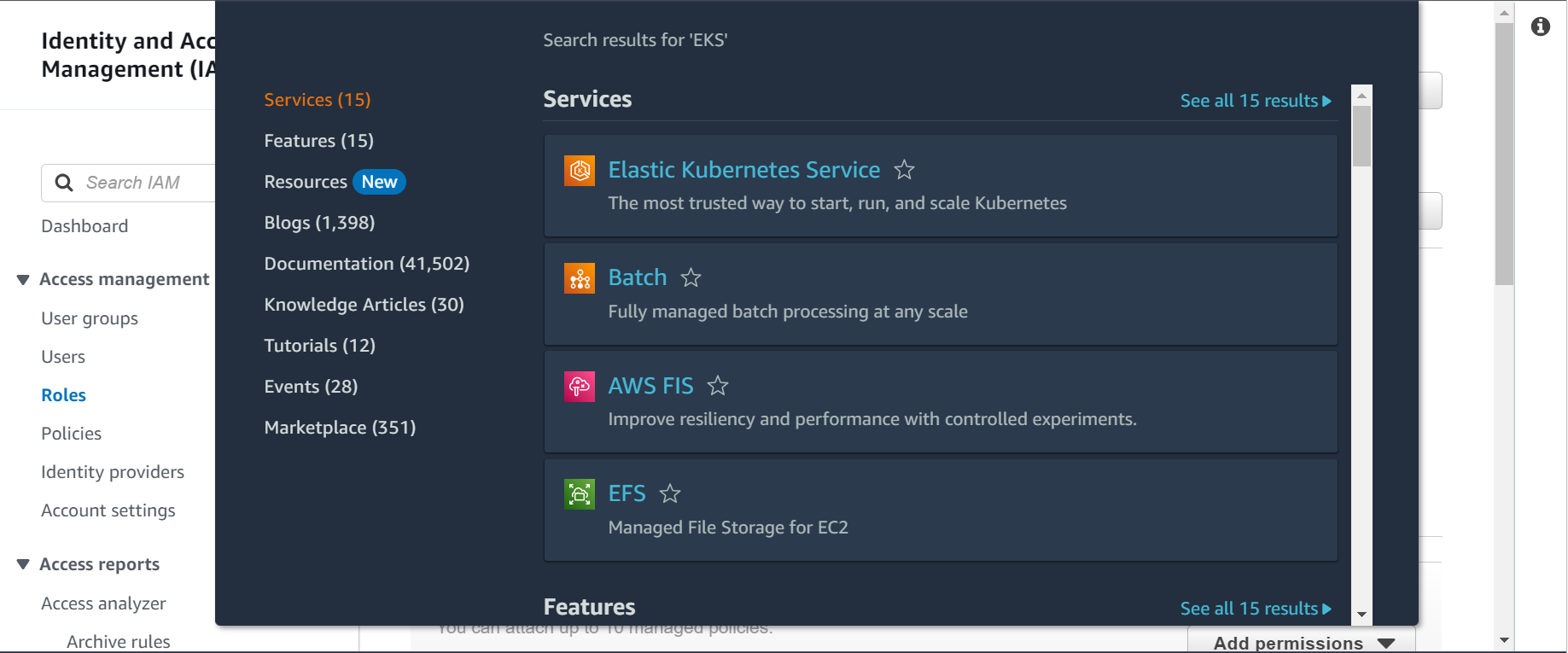Star the EFS service as favorite
Screen dimensions: 1568x653
670,493
